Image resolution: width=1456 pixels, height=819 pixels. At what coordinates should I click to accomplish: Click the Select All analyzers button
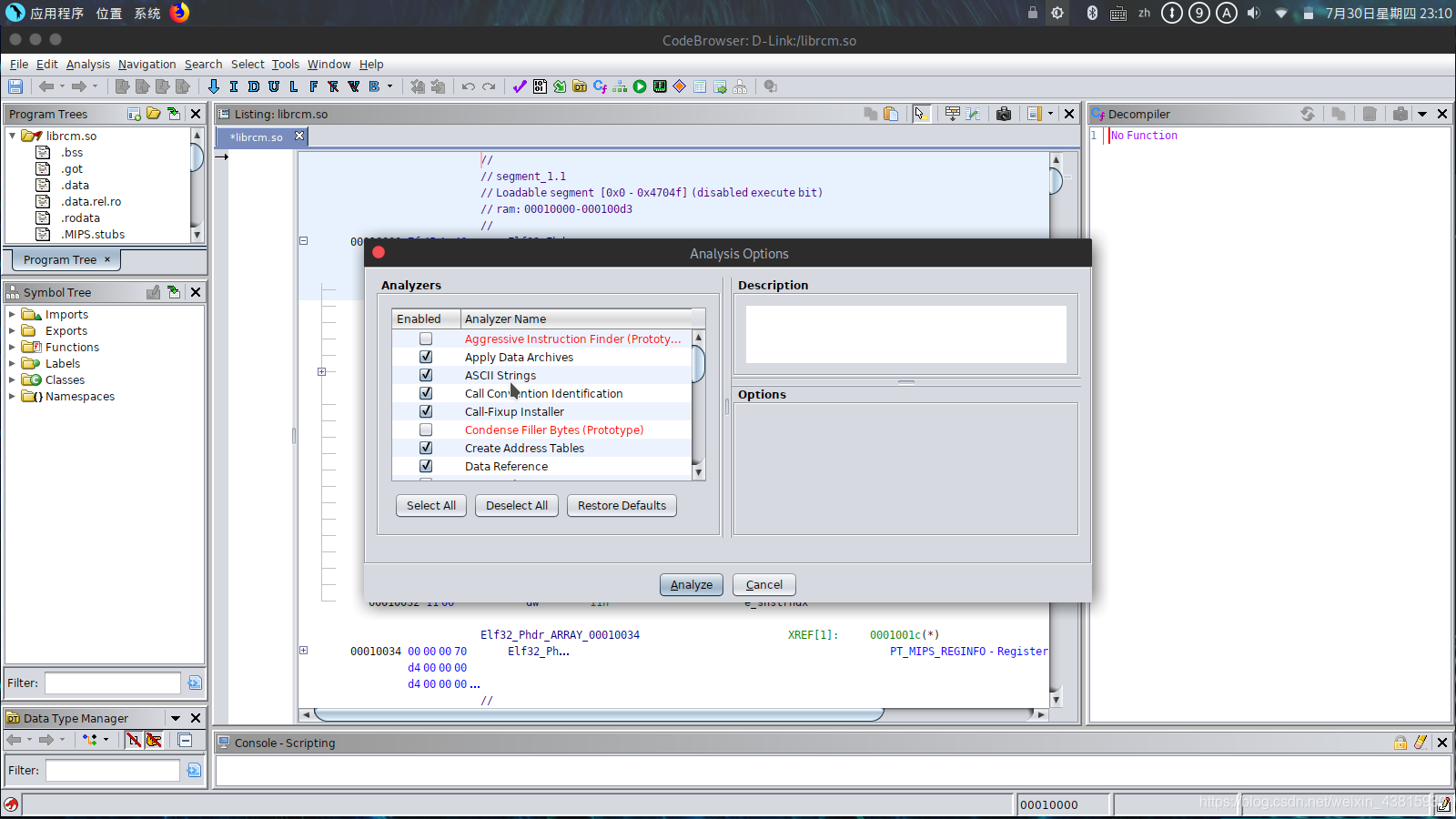(x=431, y=506)
